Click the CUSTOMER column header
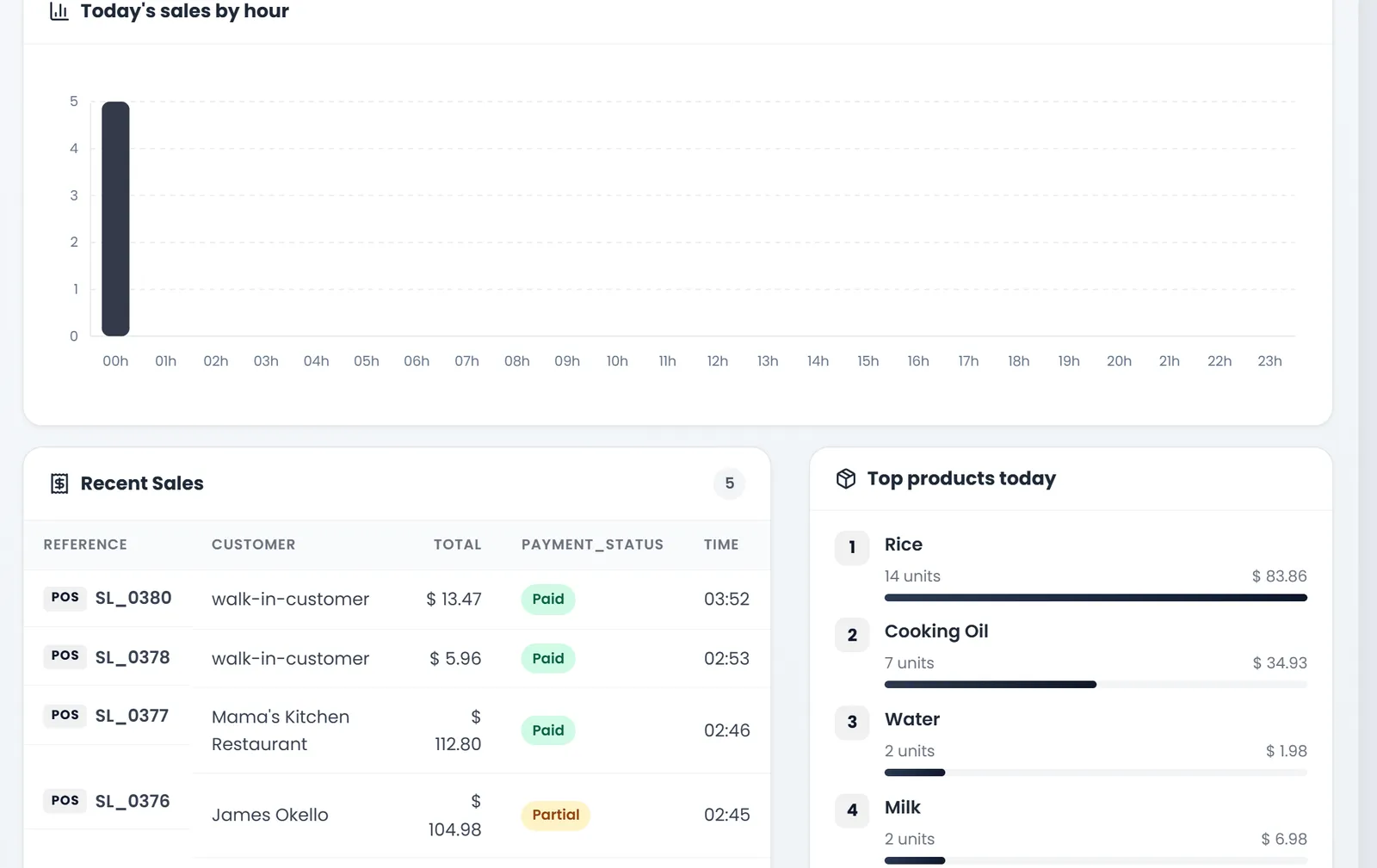This screenshot has height=868, width=1377. pos(254,545)
